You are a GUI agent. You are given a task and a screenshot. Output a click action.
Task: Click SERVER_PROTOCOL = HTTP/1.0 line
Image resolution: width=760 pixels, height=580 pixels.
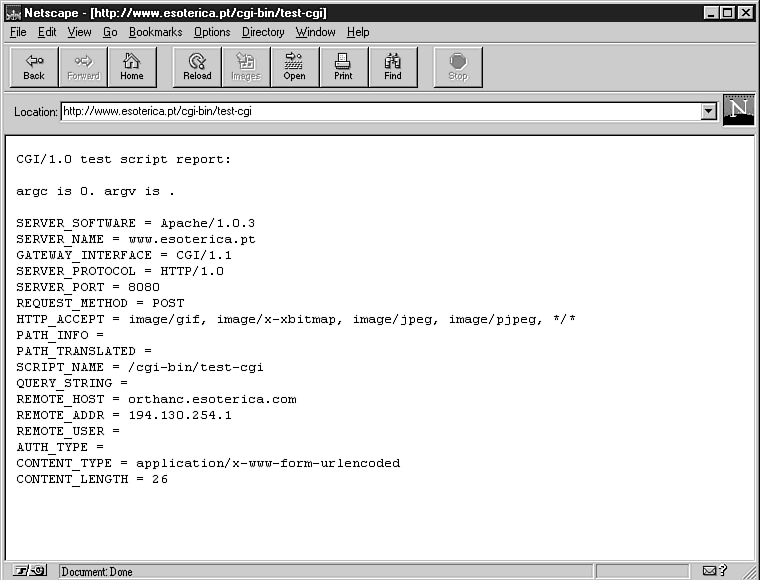(x=120, y=271)
